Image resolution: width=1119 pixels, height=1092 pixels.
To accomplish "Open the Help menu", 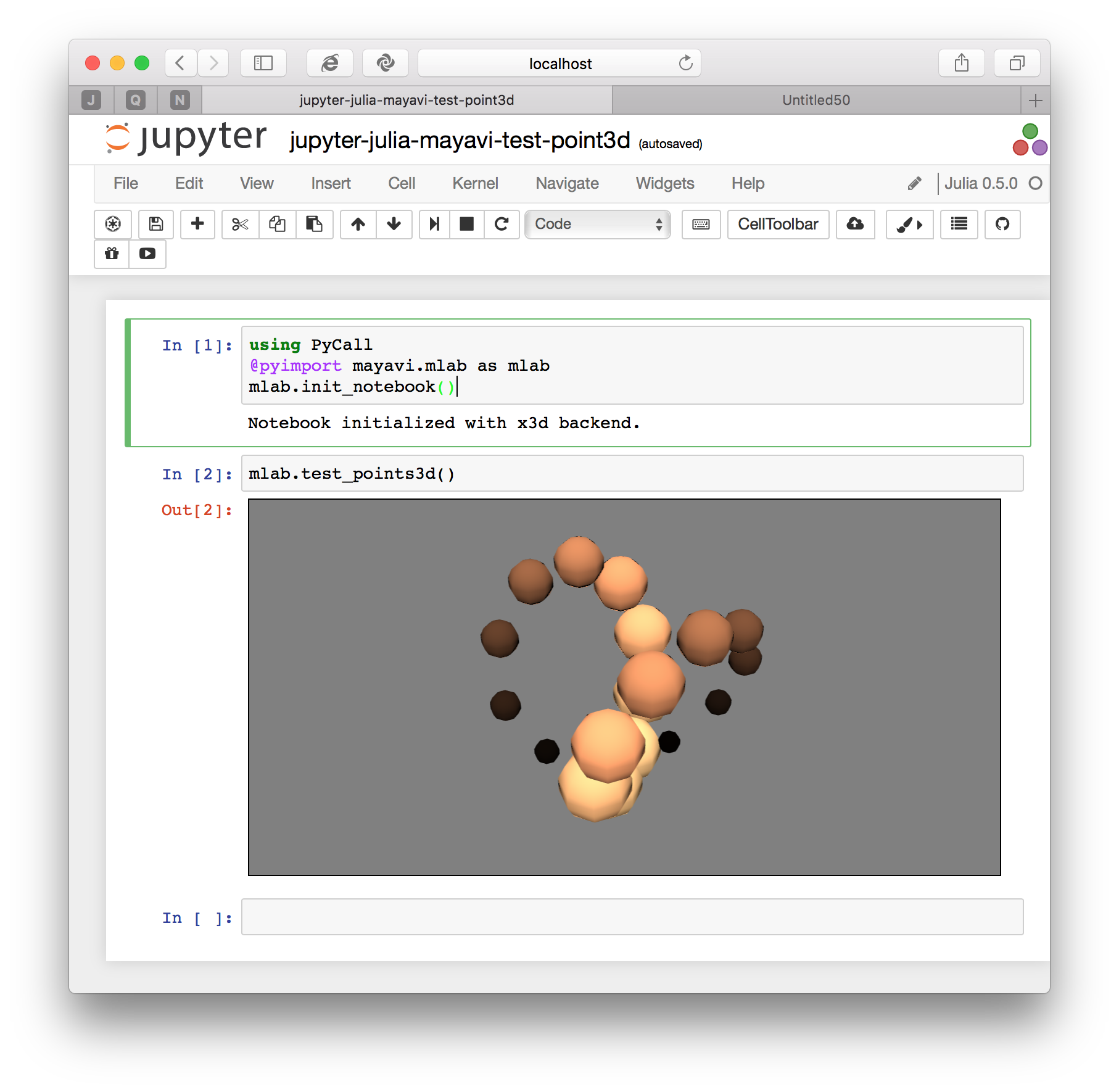I will click(x=748, y=183).
